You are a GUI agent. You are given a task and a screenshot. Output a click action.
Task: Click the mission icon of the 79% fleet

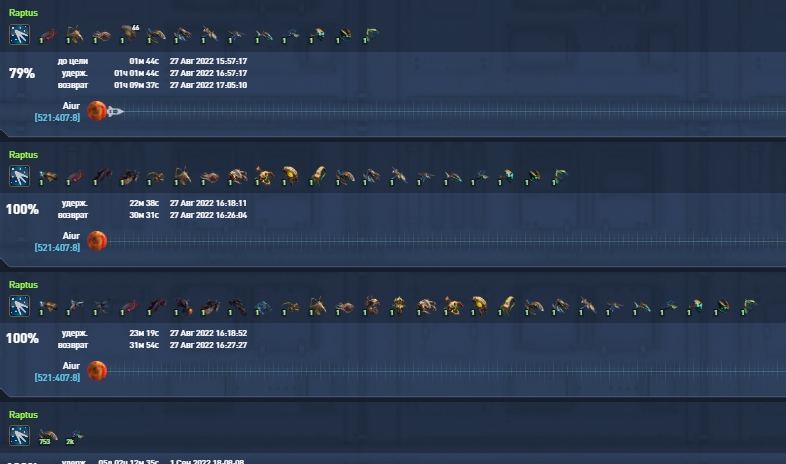20,35
